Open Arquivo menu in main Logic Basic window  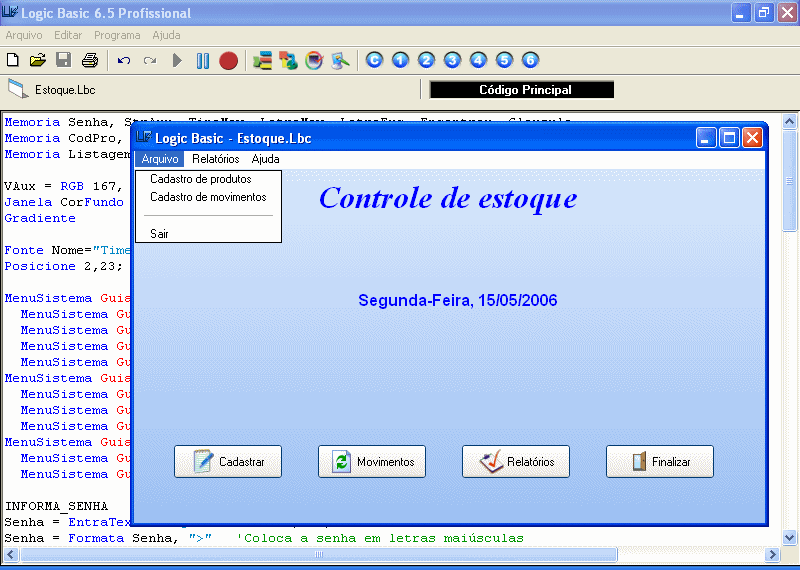click(23, 35)
